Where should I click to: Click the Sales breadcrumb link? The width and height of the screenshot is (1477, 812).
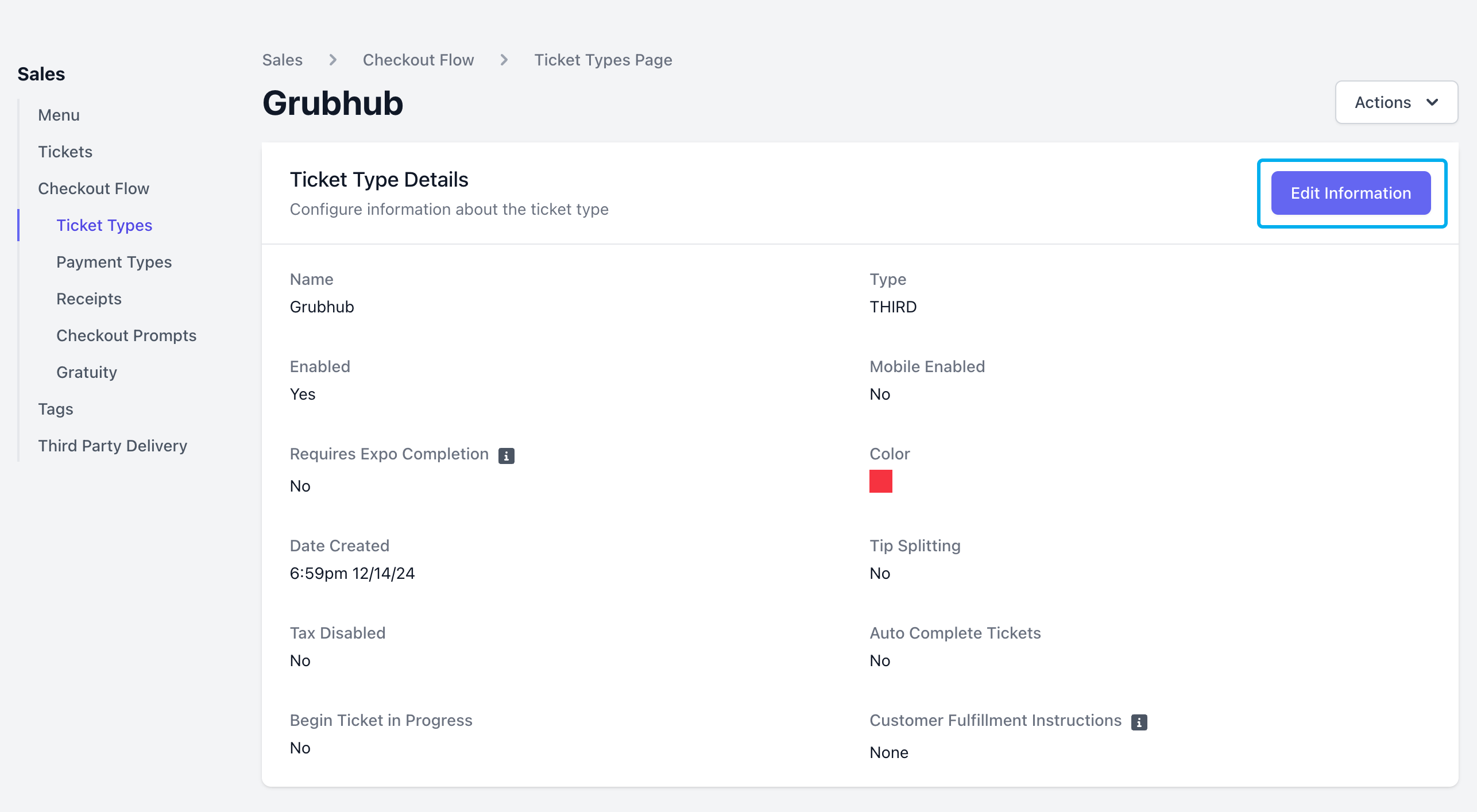coord(282,60)
